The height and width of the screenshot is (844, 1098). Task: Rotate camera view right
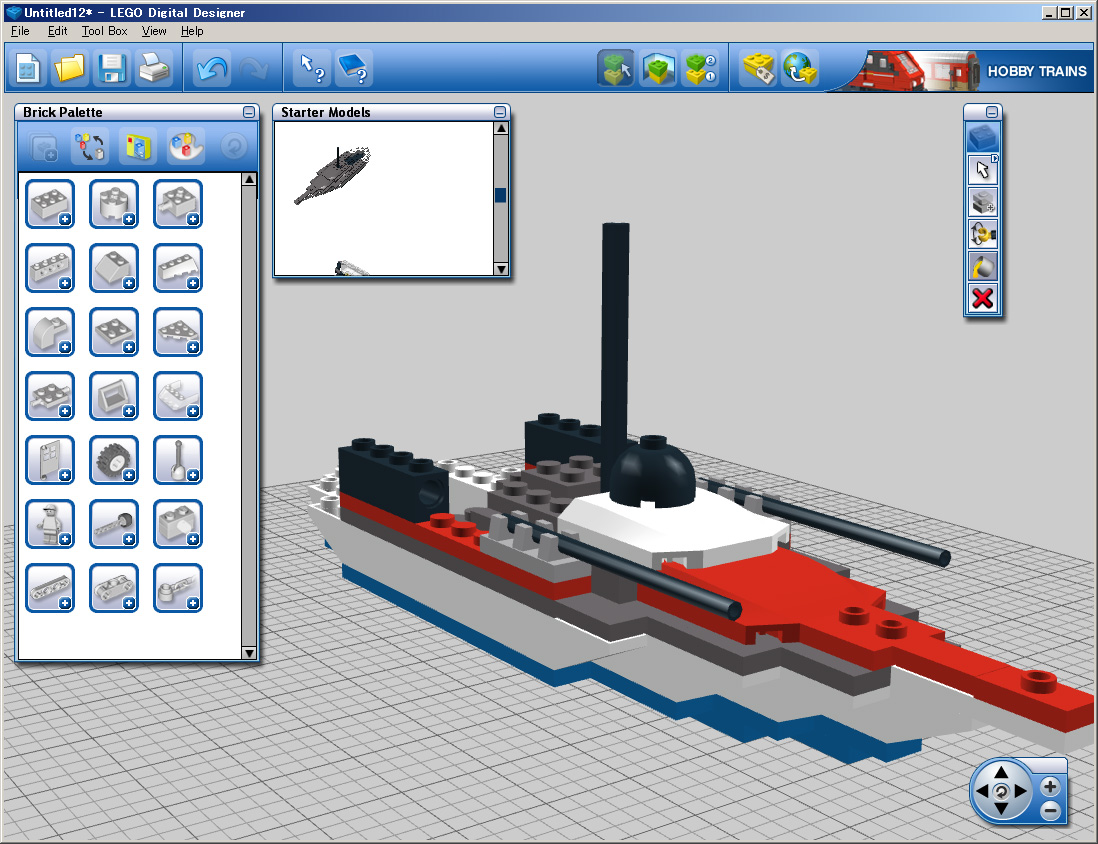(1021, 791)
